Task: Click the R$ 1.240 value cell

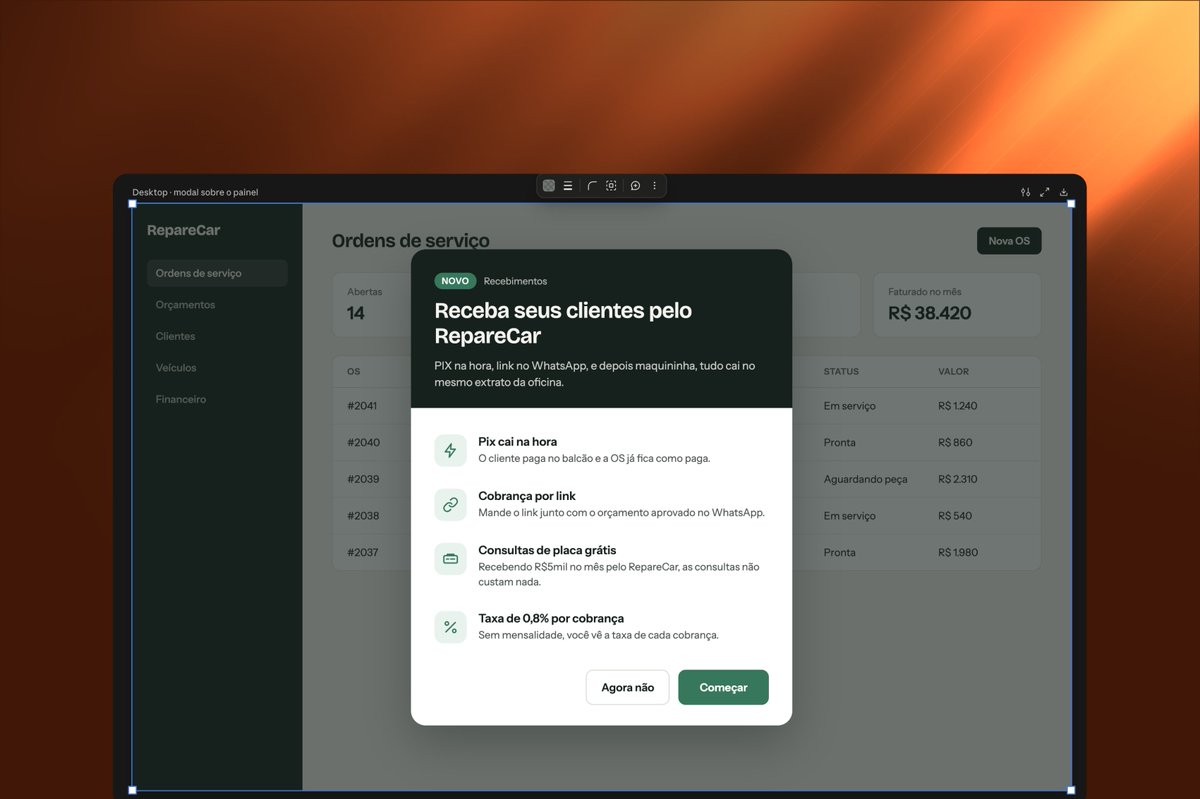Action: coord(958,406)
